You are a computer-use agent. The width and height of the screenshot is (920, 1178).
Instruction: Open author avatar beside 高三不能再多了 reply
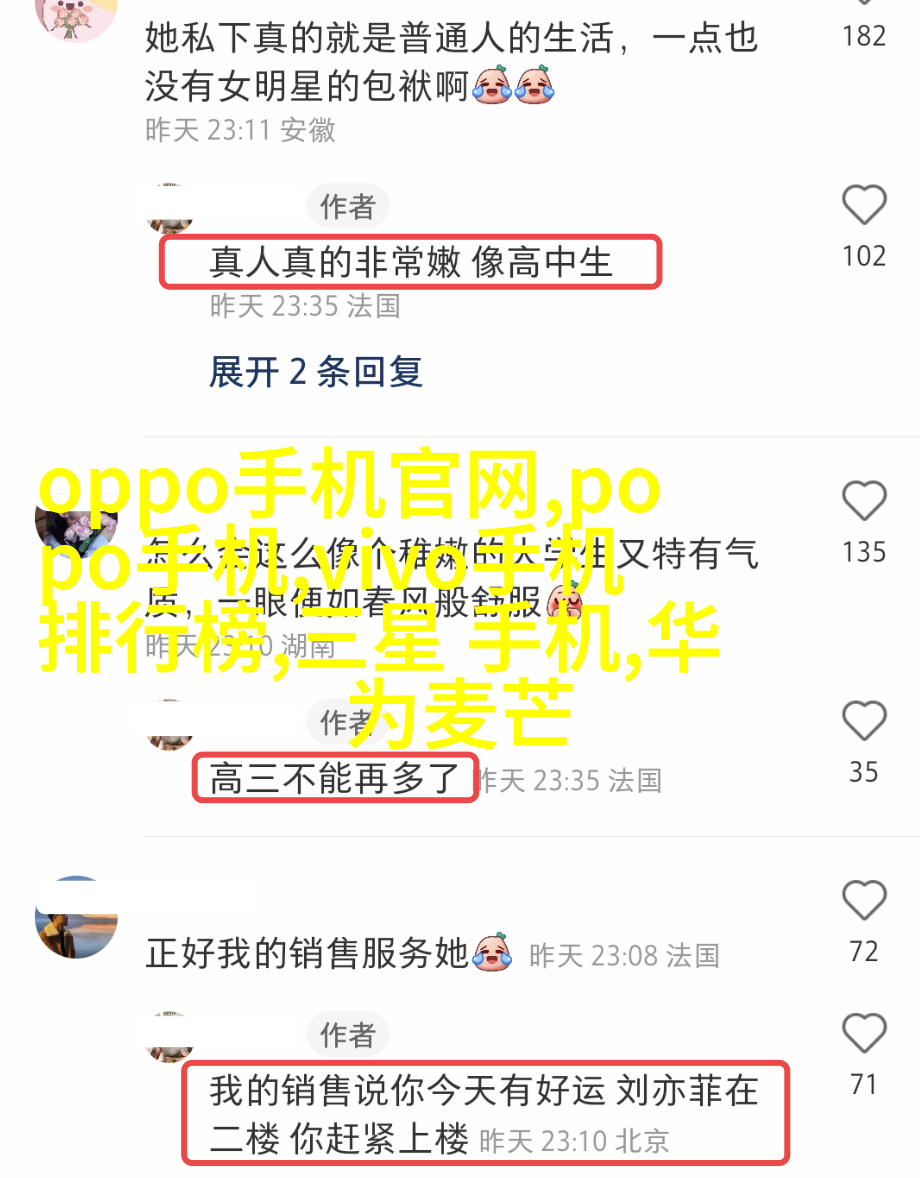(170, 724)
